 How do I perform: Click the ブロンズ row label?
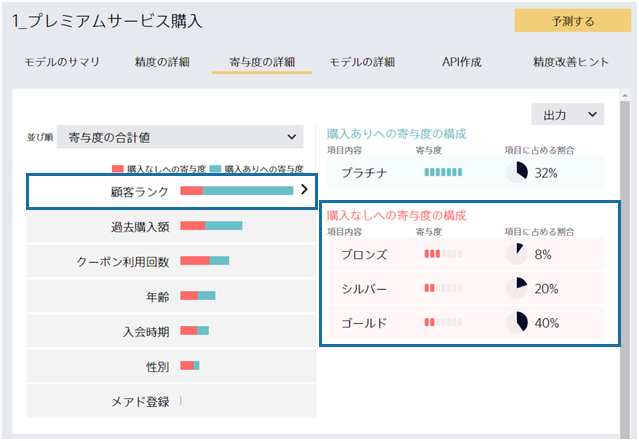click(x=364, y=254)
